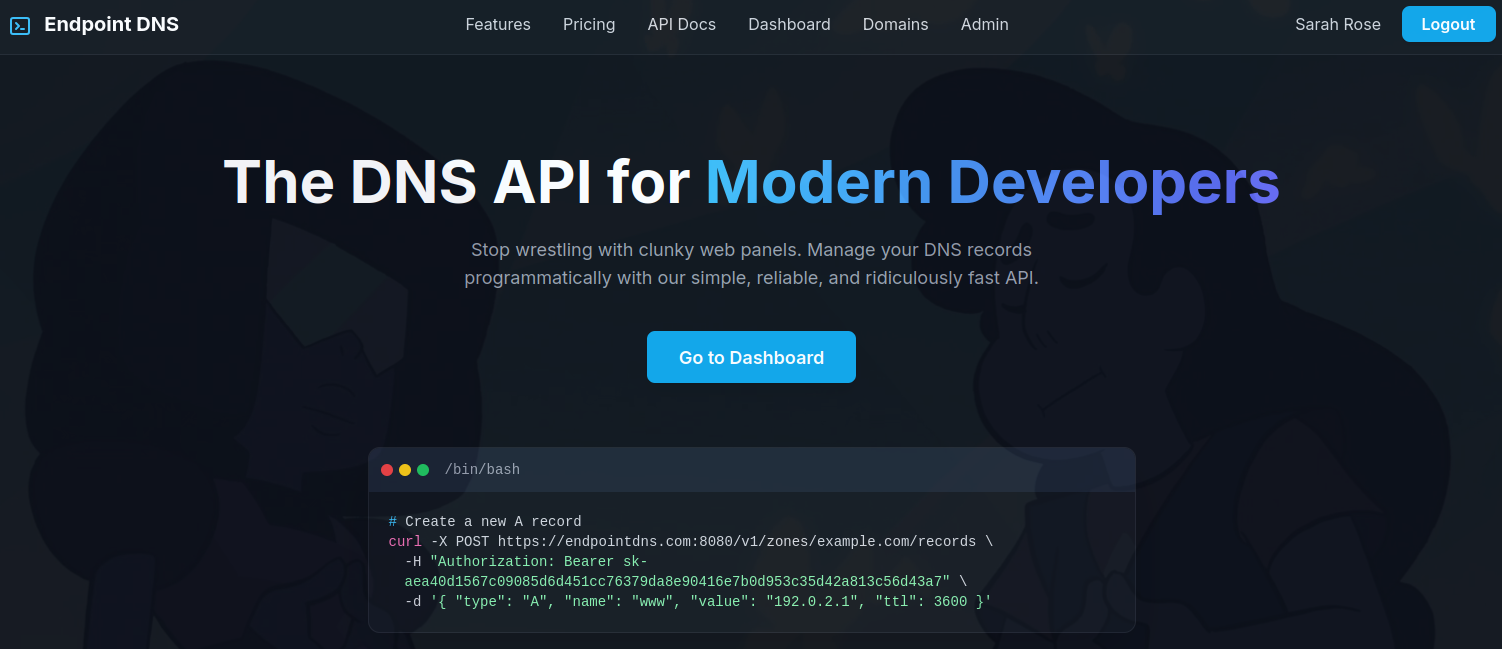Open the Features nav item
This screenshot has height=649, width=1502.
[x=498, y=25]
